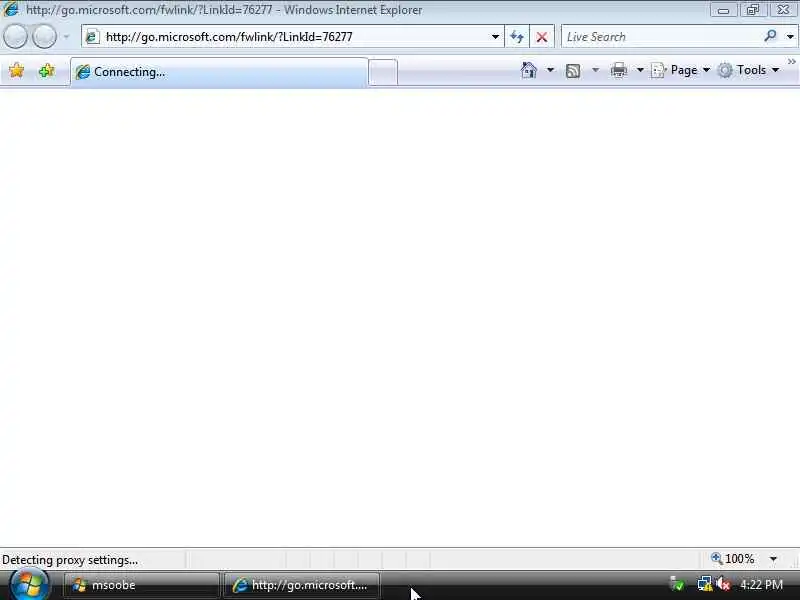Screen dimensions: 800x600
Task: Restore down the IE window
Action: click(753, 10)
